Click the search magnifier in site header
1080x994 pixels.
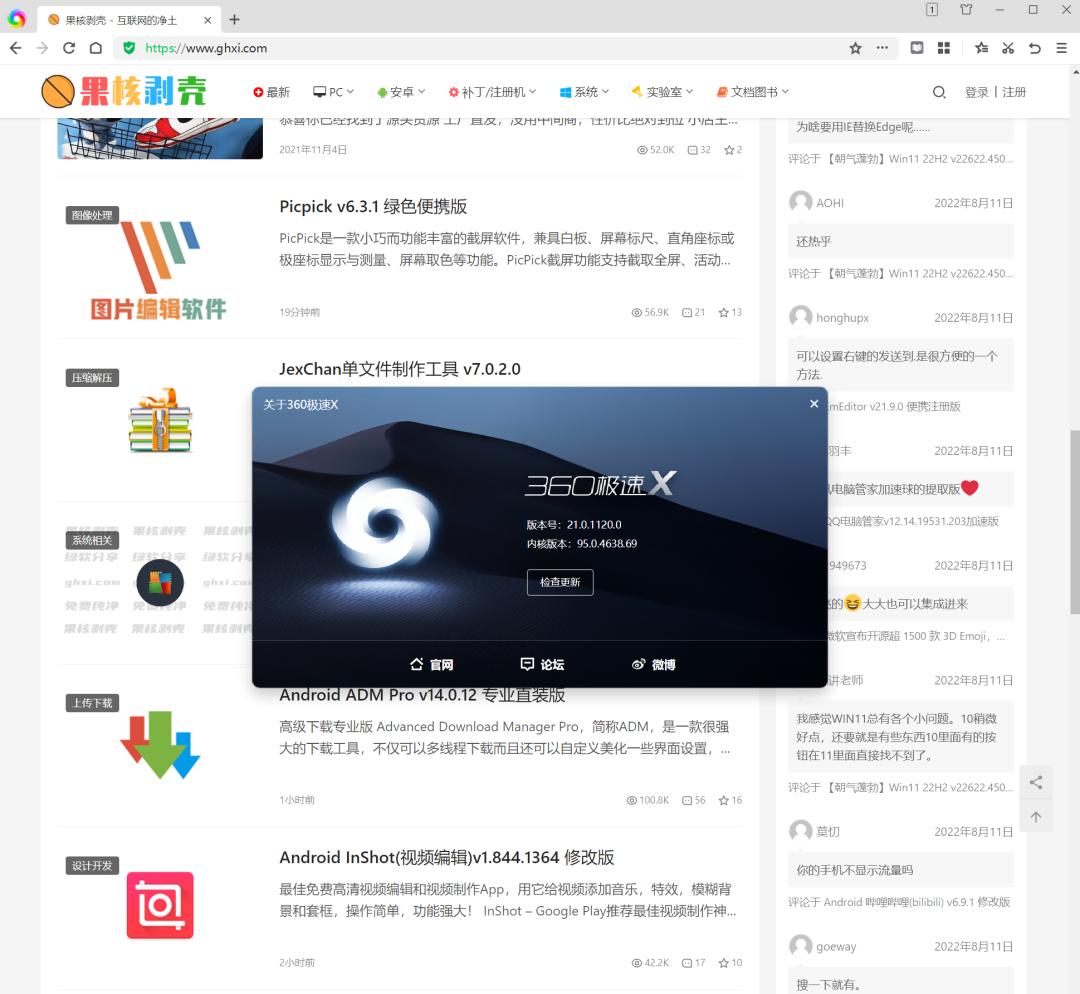pyautogui.click(x=939, y=91)
